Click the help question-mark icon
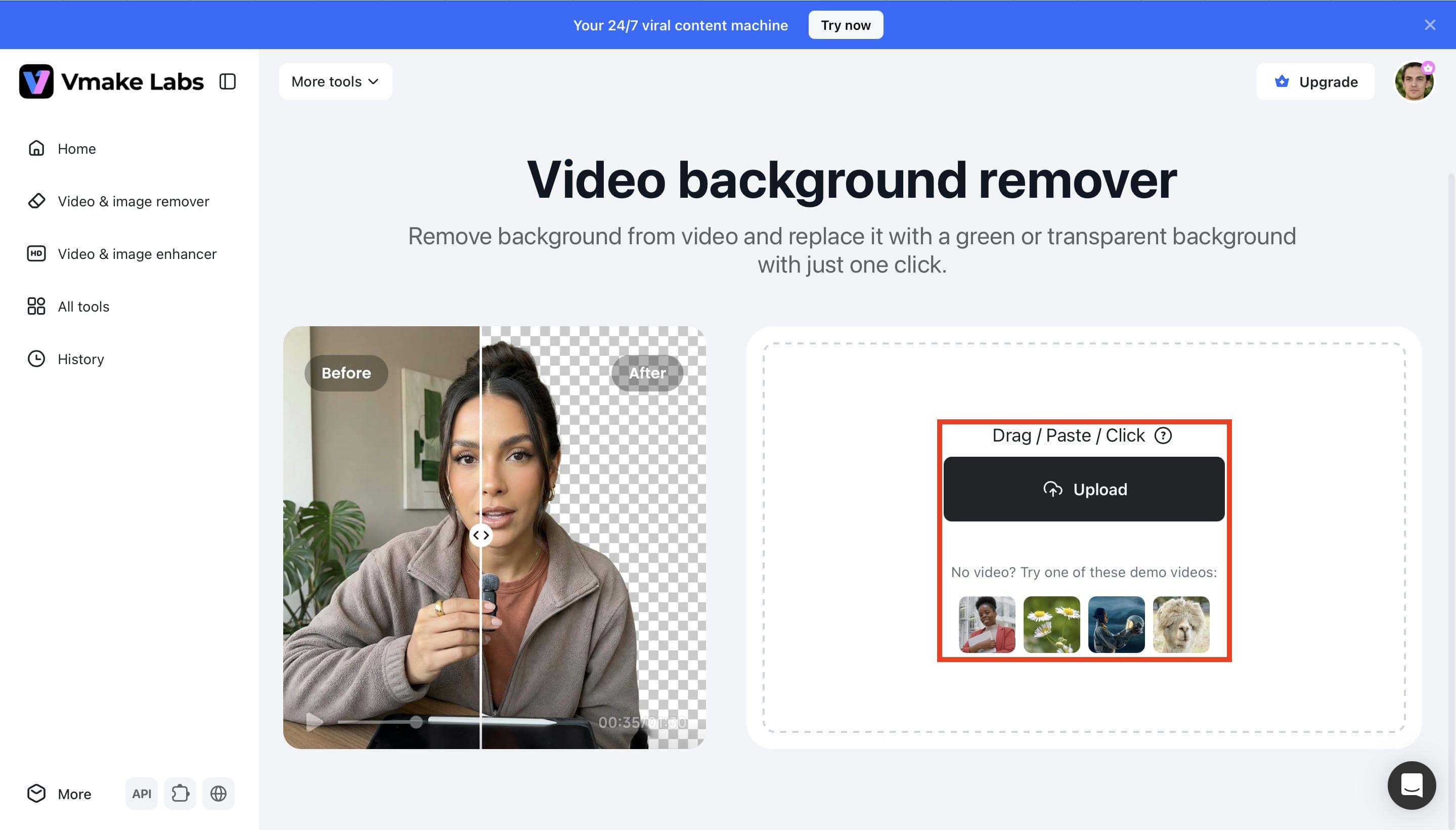The image size is (1456, 830). 1163,435
